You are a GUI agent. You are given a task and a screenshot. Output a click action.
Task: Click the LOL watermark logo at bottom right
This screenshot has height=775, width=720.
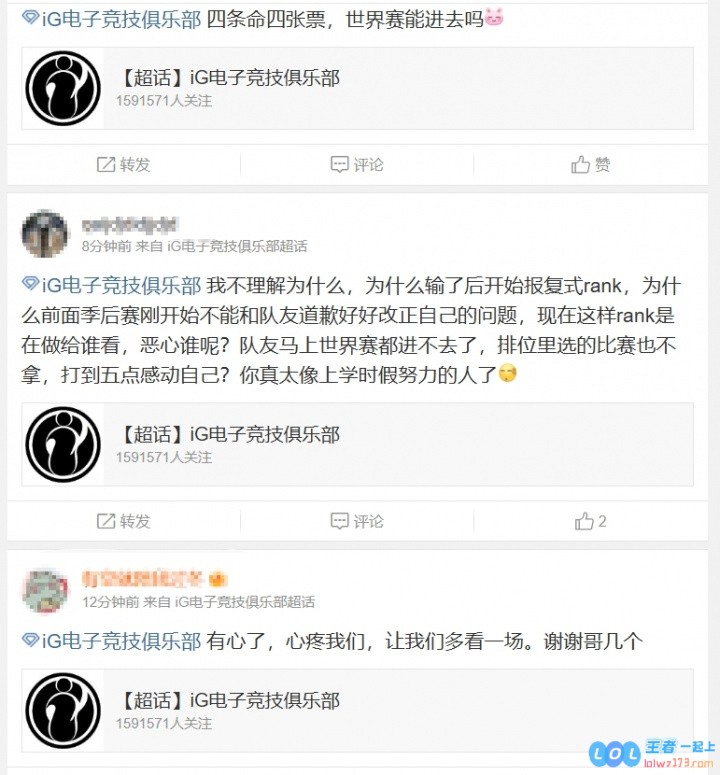(615, 754)
